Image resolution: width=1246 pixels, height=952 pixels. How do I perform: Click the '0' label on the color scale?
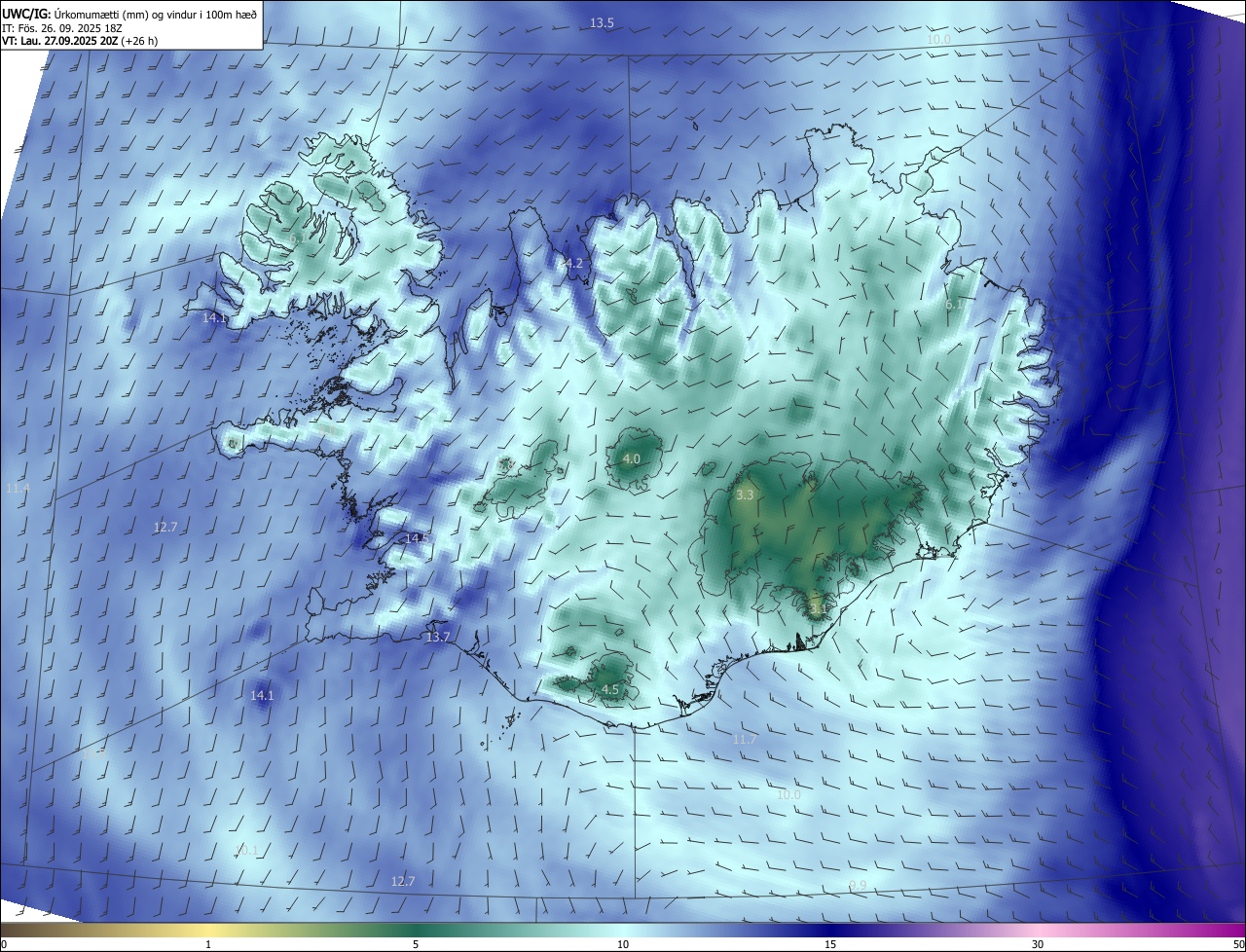click(x=4, y=944)
